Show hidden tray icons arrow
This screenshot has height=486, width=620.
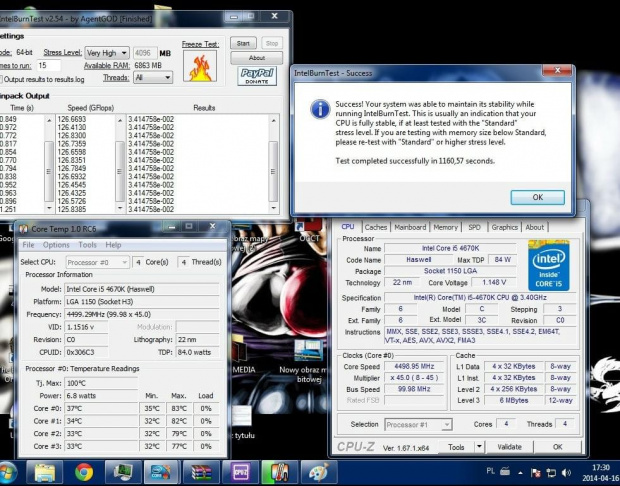click(520, 473)
